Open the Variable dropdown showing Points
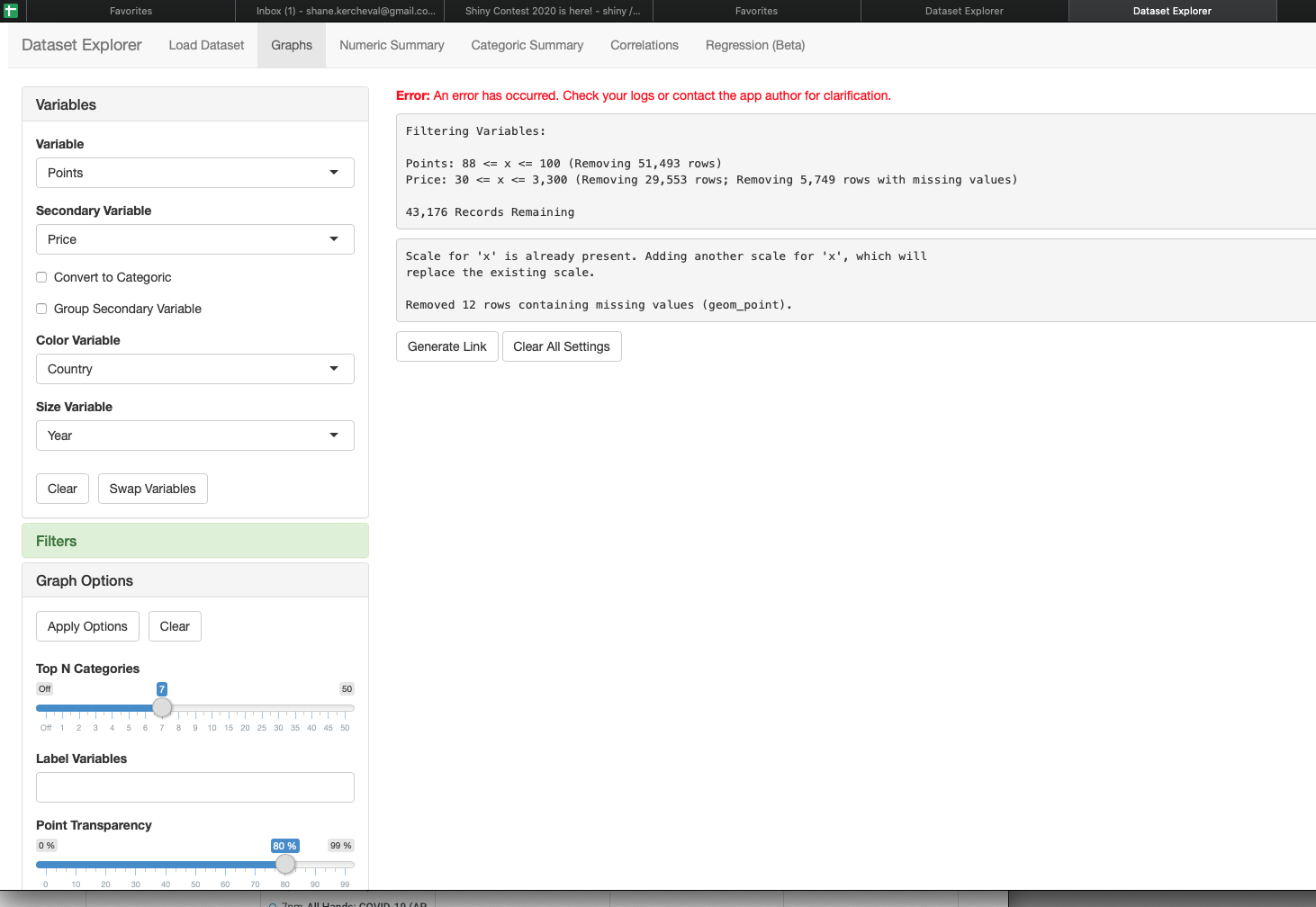This screenshot has width=1316, height=907. point(194,173)
